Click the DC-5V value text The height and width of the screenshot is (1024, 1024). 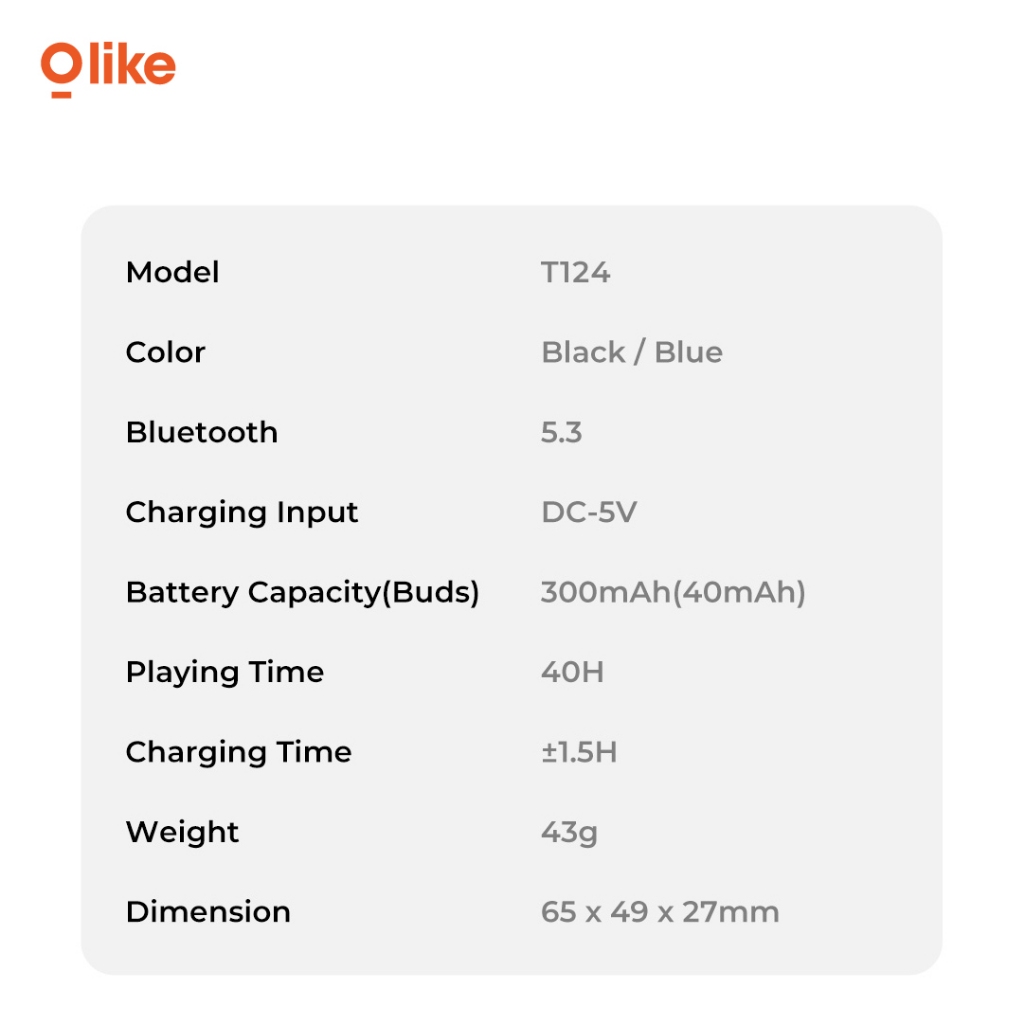click(x=588, y=512)
